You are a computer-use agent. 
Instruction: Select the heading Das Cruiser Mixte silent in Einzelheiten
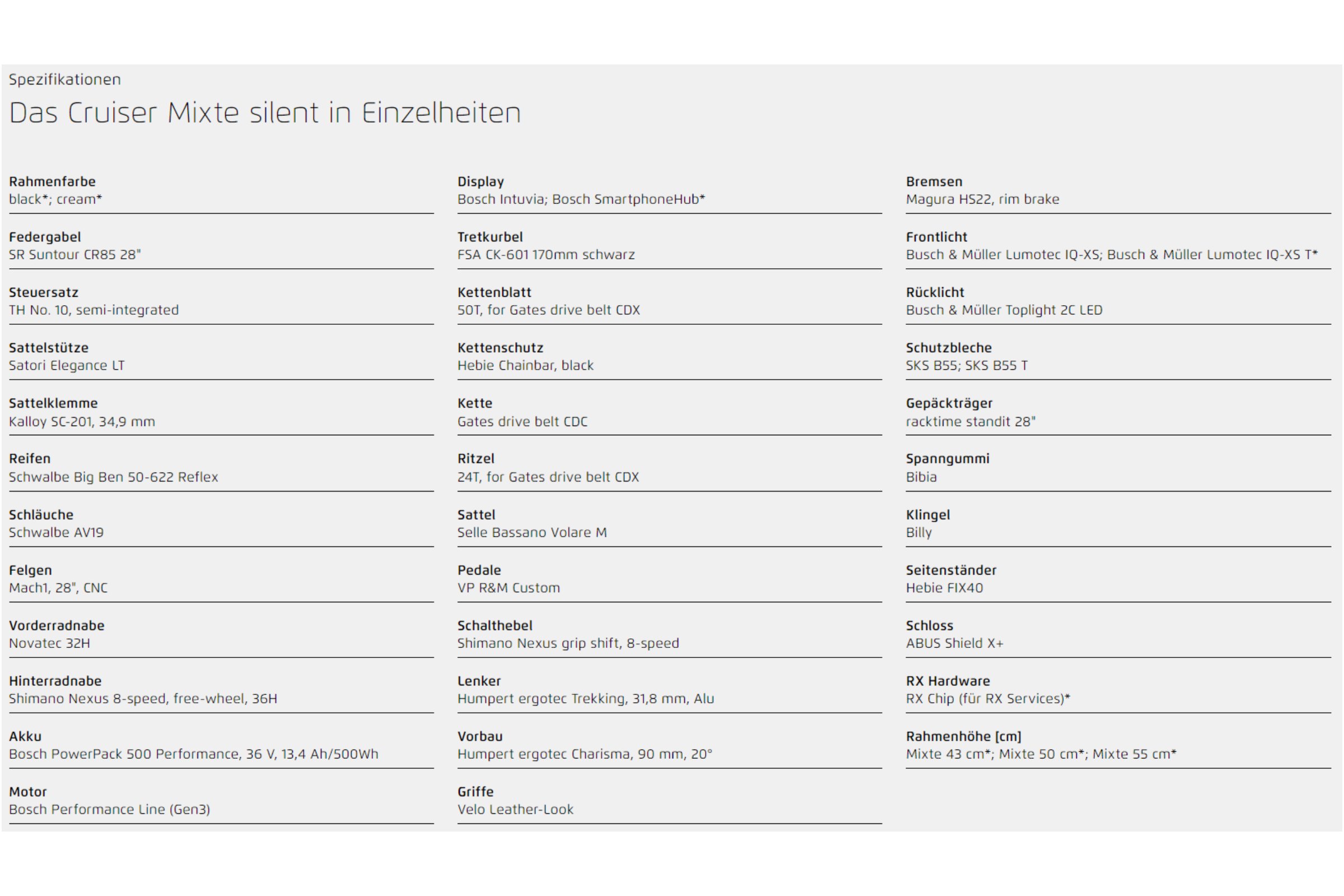tap(265, 113)
